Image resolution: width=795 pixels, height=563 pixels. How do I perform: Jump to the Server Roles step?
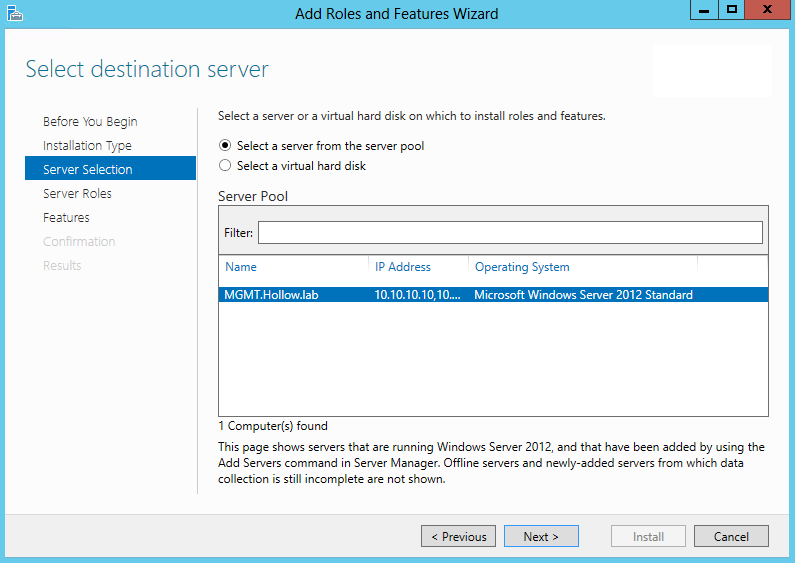click(x=77, y=194)
